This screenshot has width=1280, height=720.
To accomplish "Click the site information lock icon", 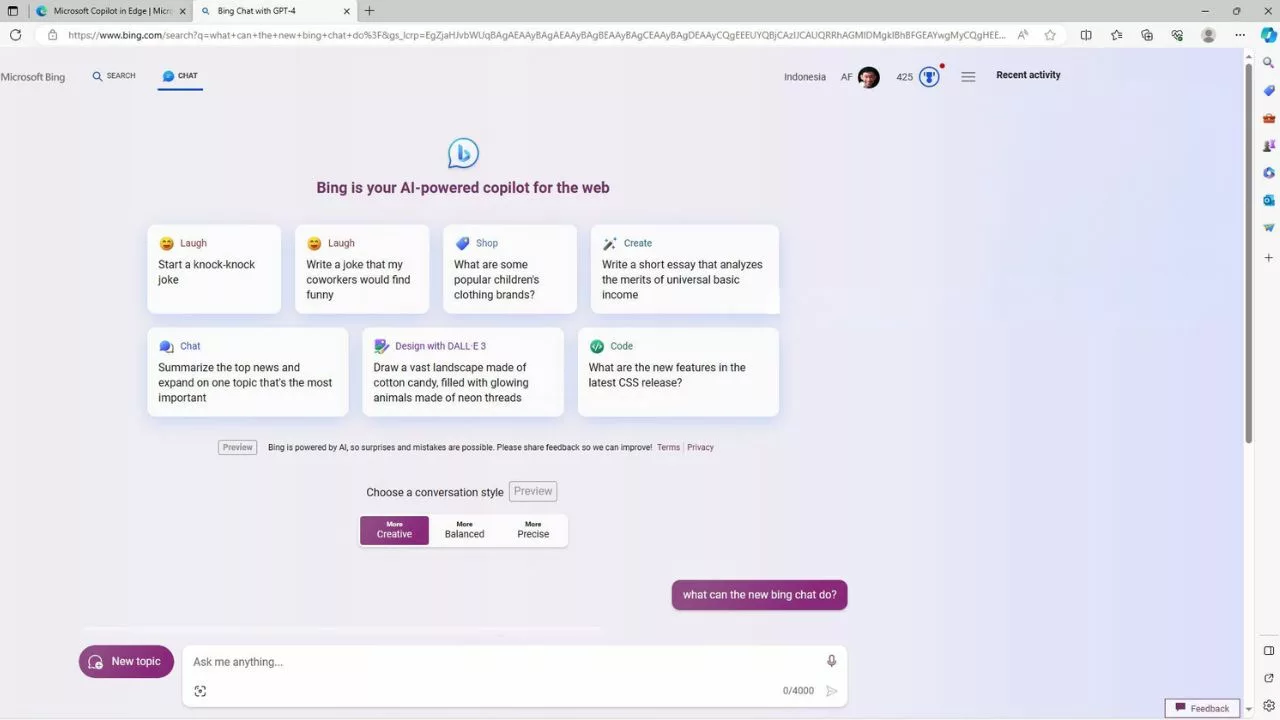I will click(53, 35).
